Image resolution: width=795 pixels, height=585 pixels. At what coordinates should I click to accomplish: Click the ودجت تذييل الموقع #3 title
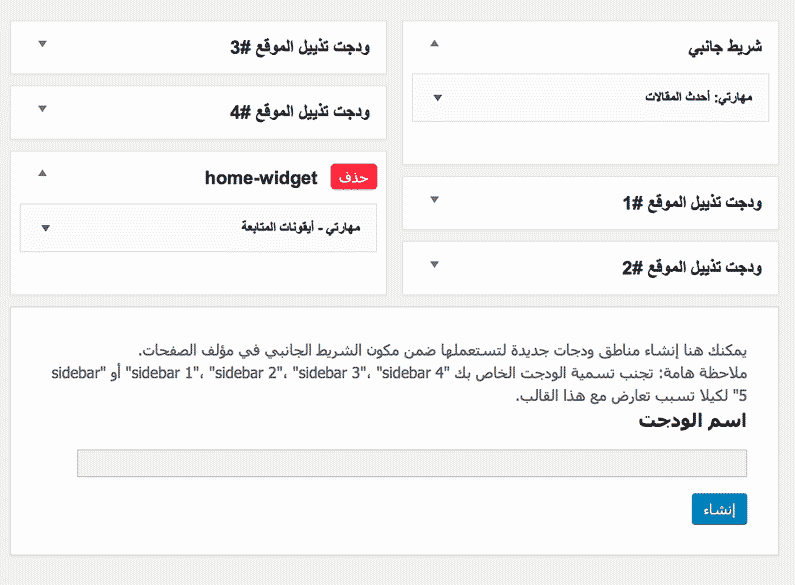click(299, 47)
